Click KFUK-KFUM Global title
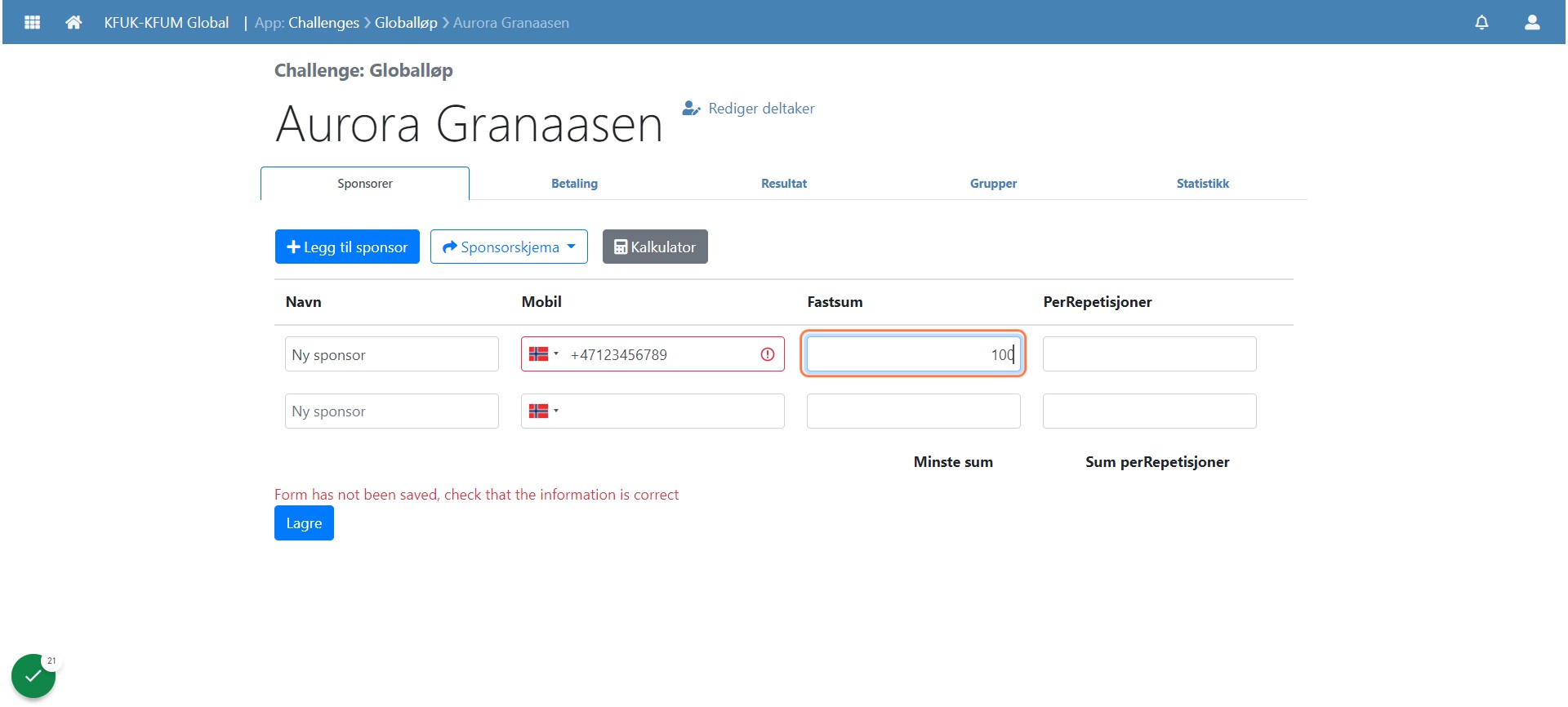The width and height of the screenshot is (1568, 707). pyautogui.click(x=167, y=23)
